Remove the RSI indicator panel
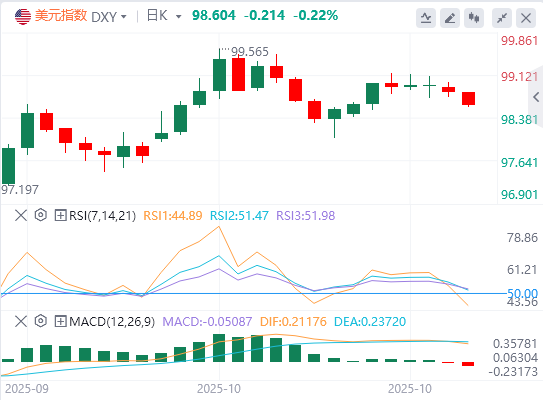This screenshot has height=400, width=543. tap(21, 215)
